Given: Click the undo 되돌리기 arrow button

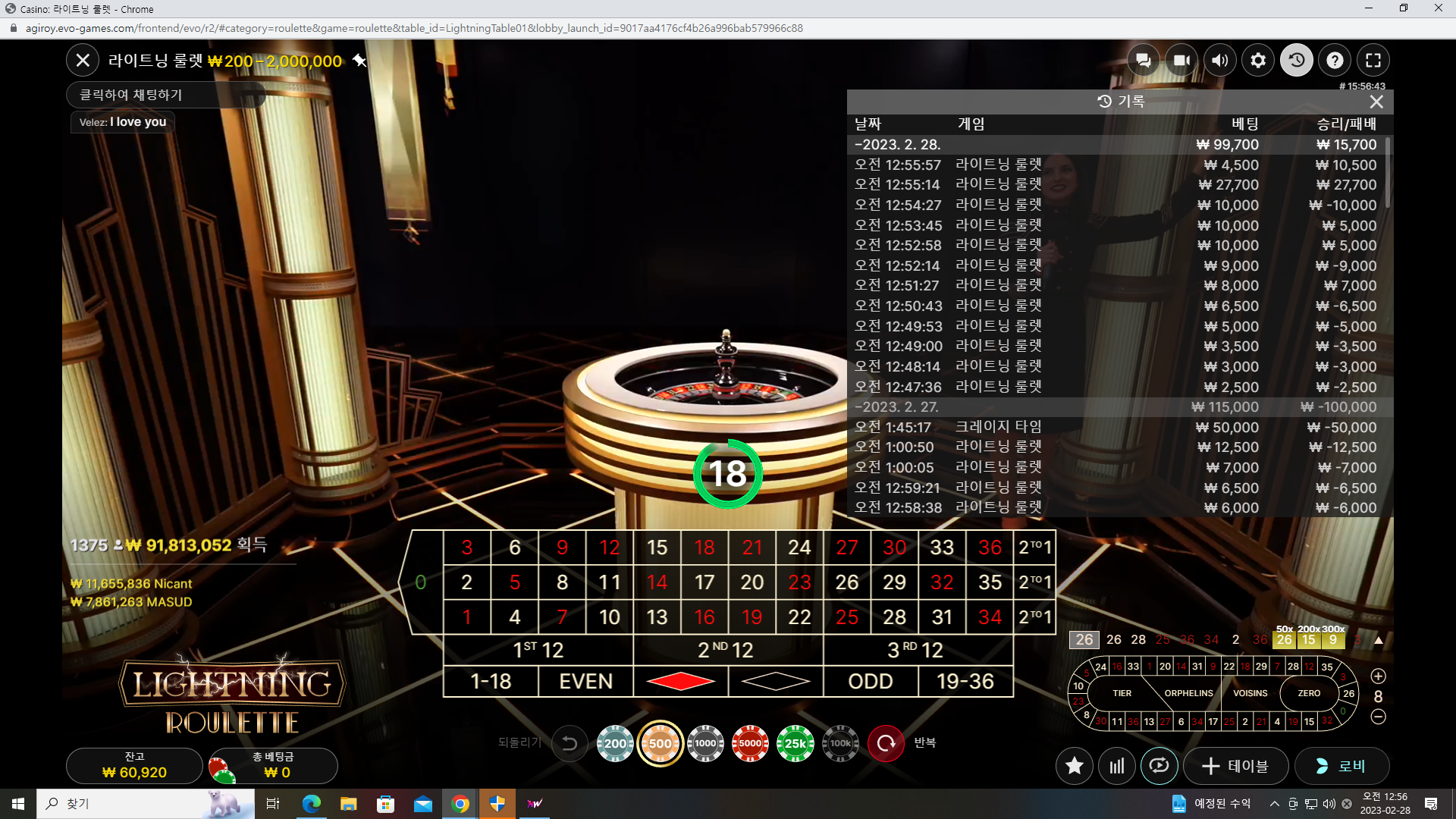Looking at the screenshot, I should click(x=570, y=743).
